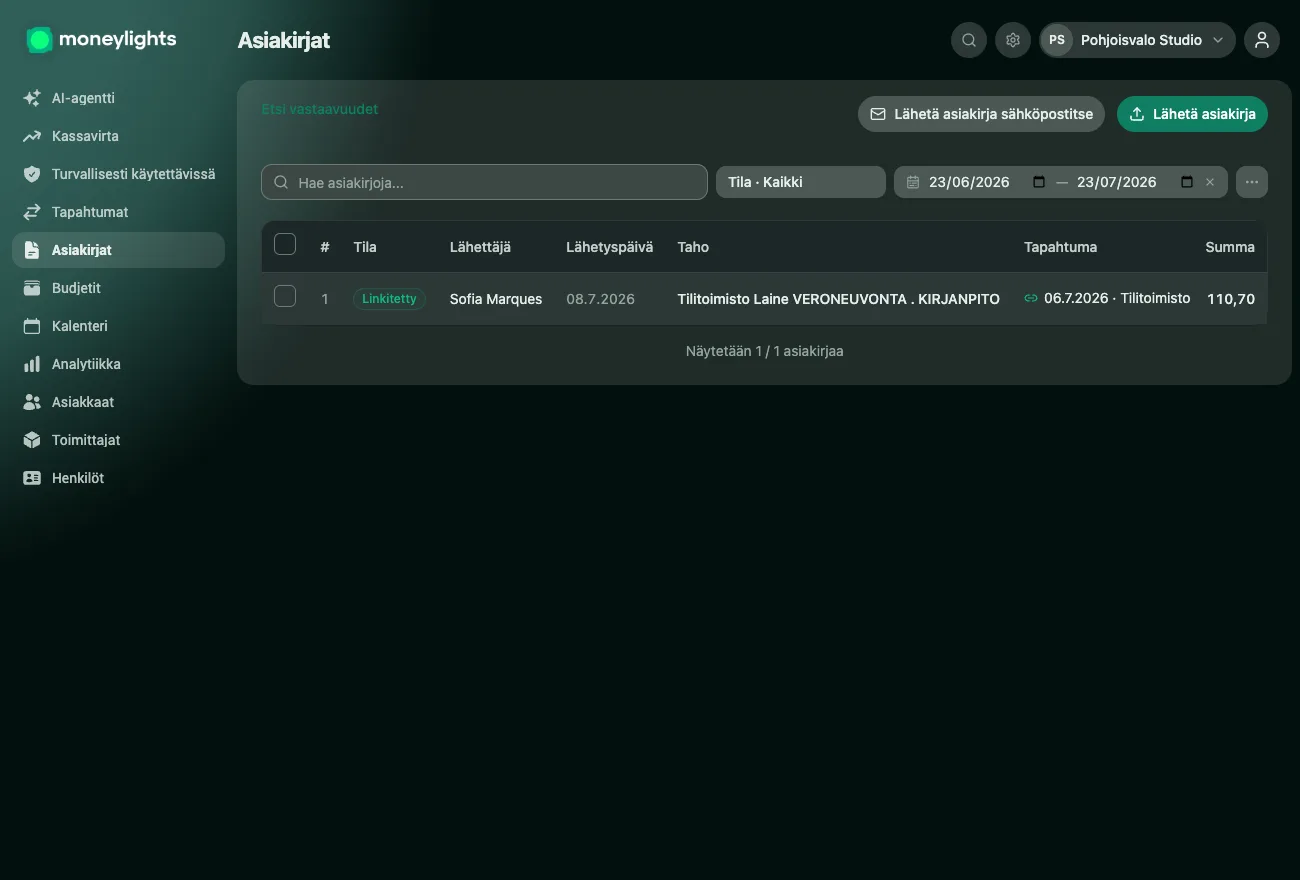Click Analytiikka bar chart icon
Screen dimensions: 1300x880
click(32, 364)
